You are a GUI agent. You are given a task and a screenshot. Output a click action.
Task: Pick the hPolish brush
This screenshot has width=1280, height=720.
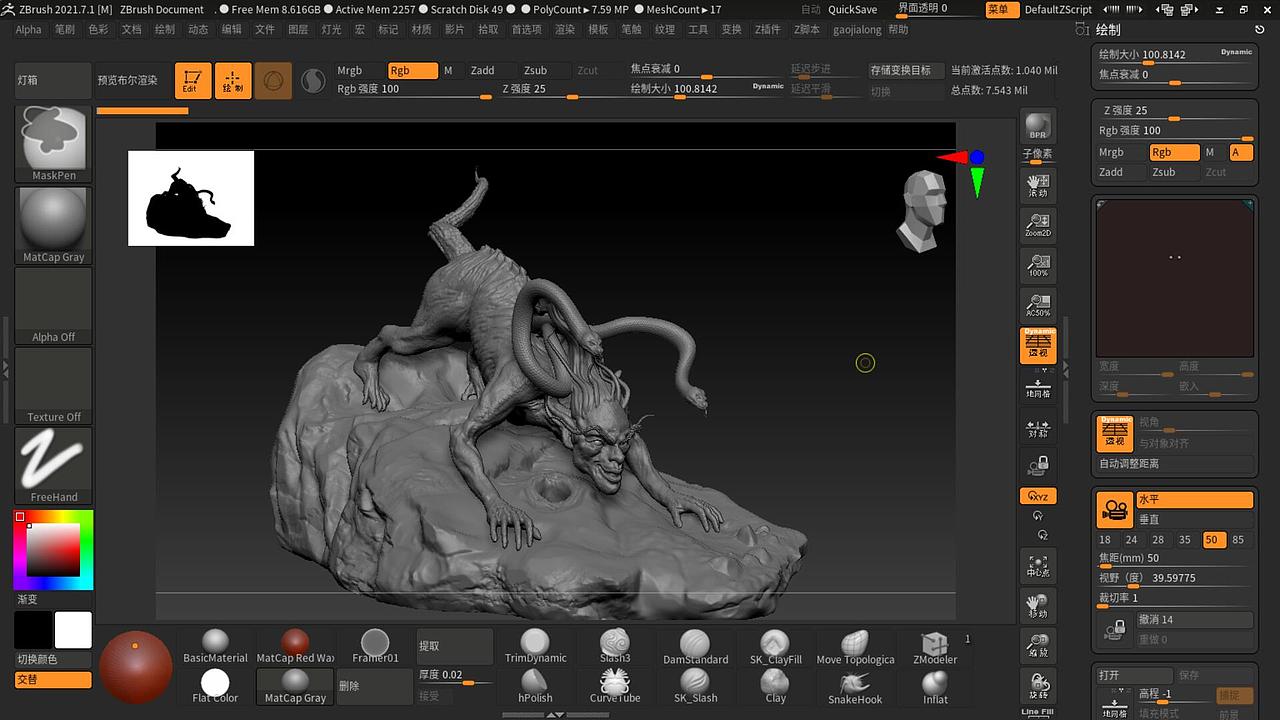coord(535,687)
